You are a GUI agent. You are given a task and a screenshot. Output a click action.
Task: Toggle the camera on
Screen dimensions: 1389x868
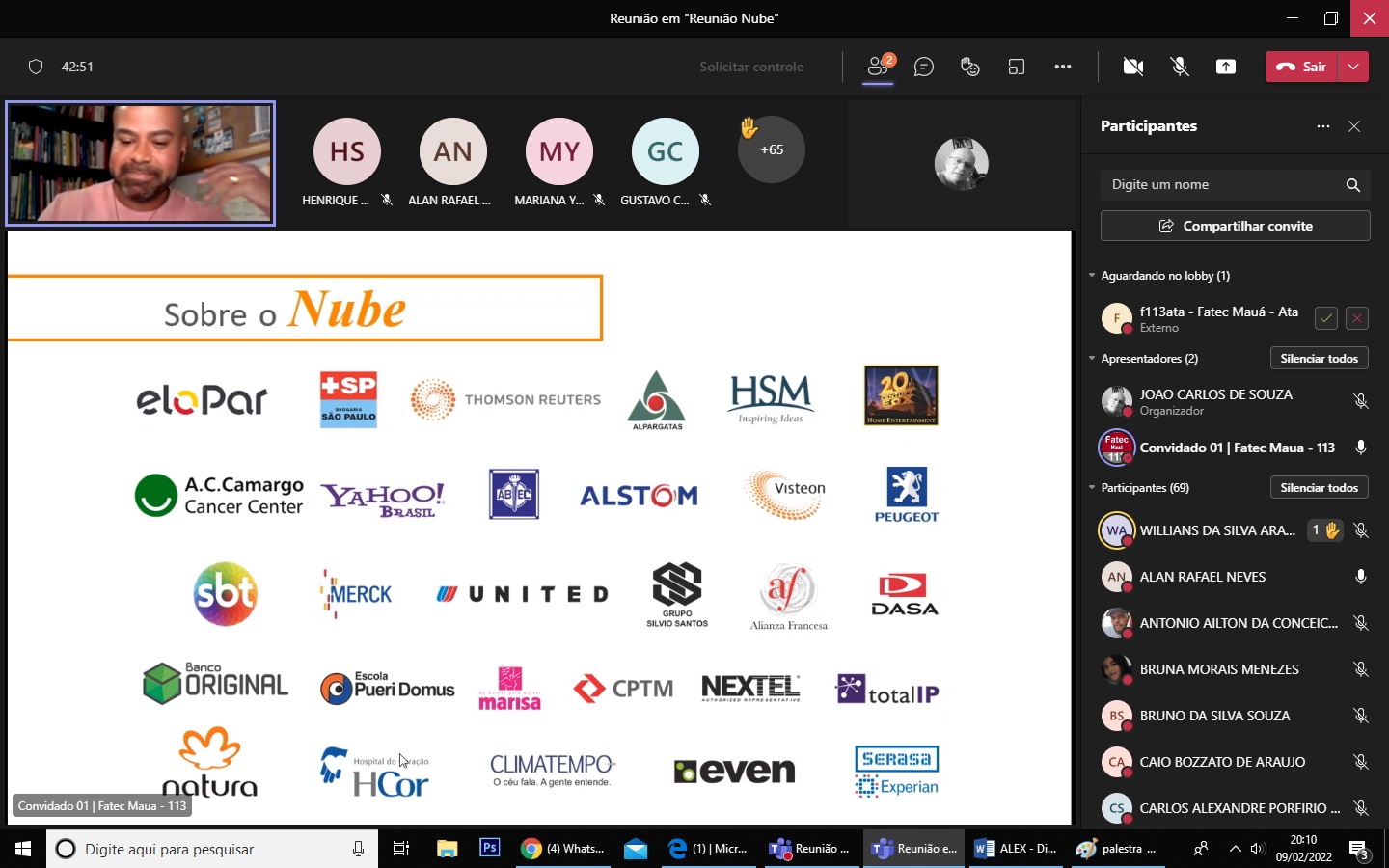1133,67
